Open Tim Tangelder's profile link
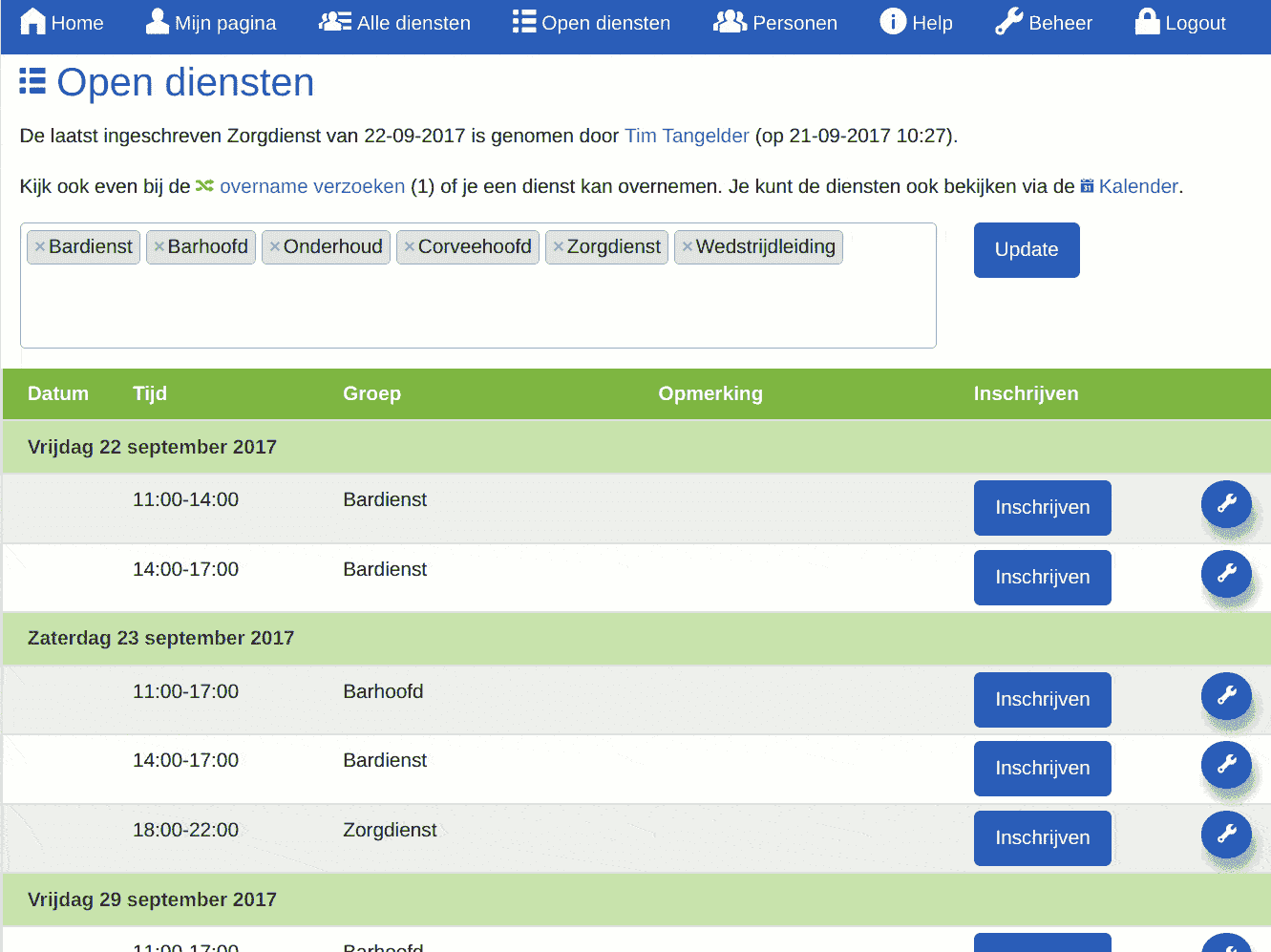Viewport: 1271px width, 952px height. (x=687, y=136)
